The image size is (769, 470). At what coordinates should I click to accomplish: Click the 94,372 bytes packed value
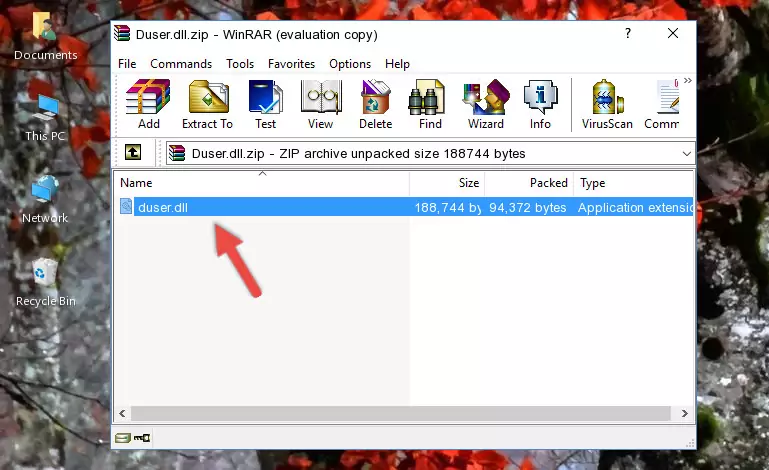click(528, 208)
